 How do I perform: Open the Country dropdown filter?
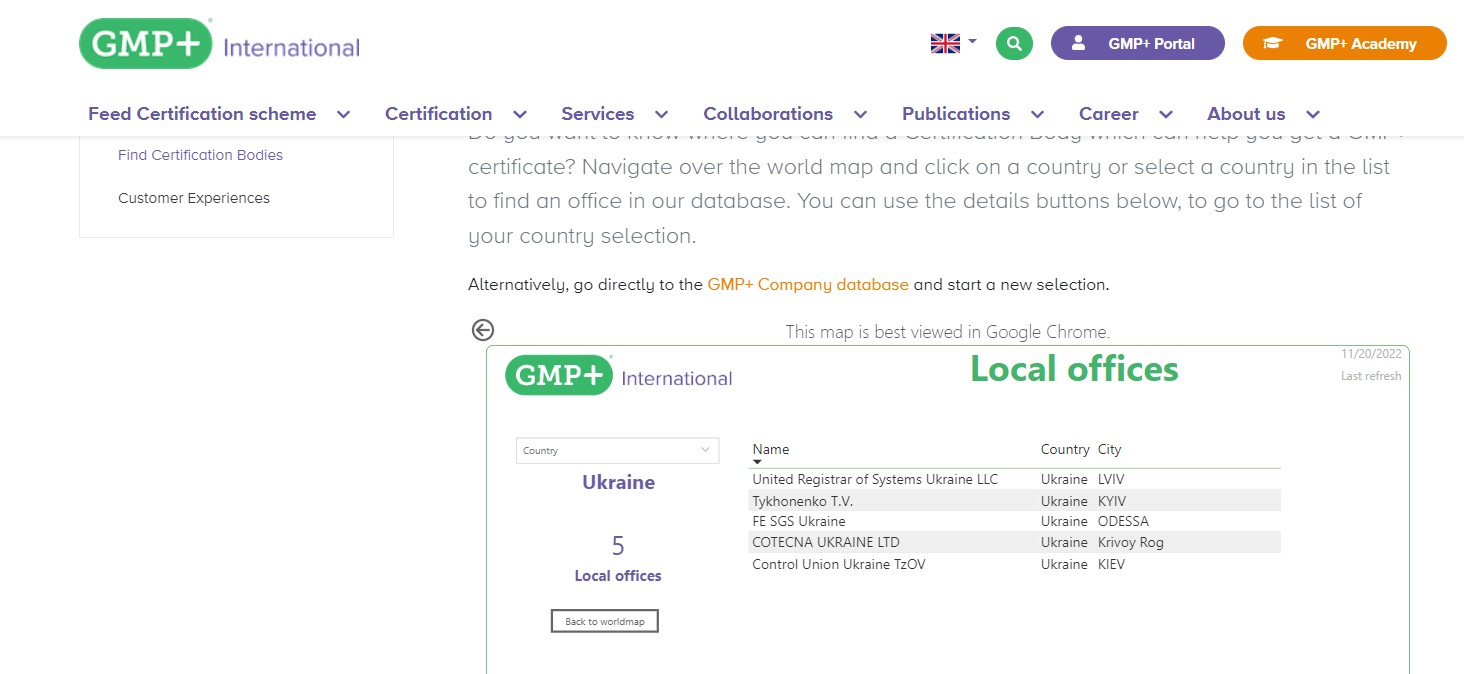[617, 451]
